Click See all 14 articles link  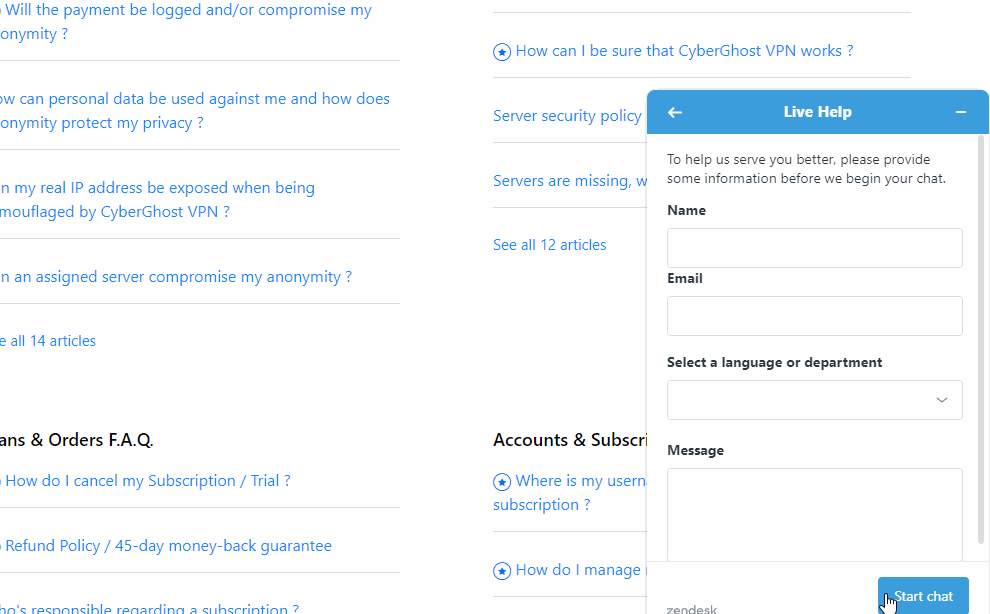click(48, 341)
